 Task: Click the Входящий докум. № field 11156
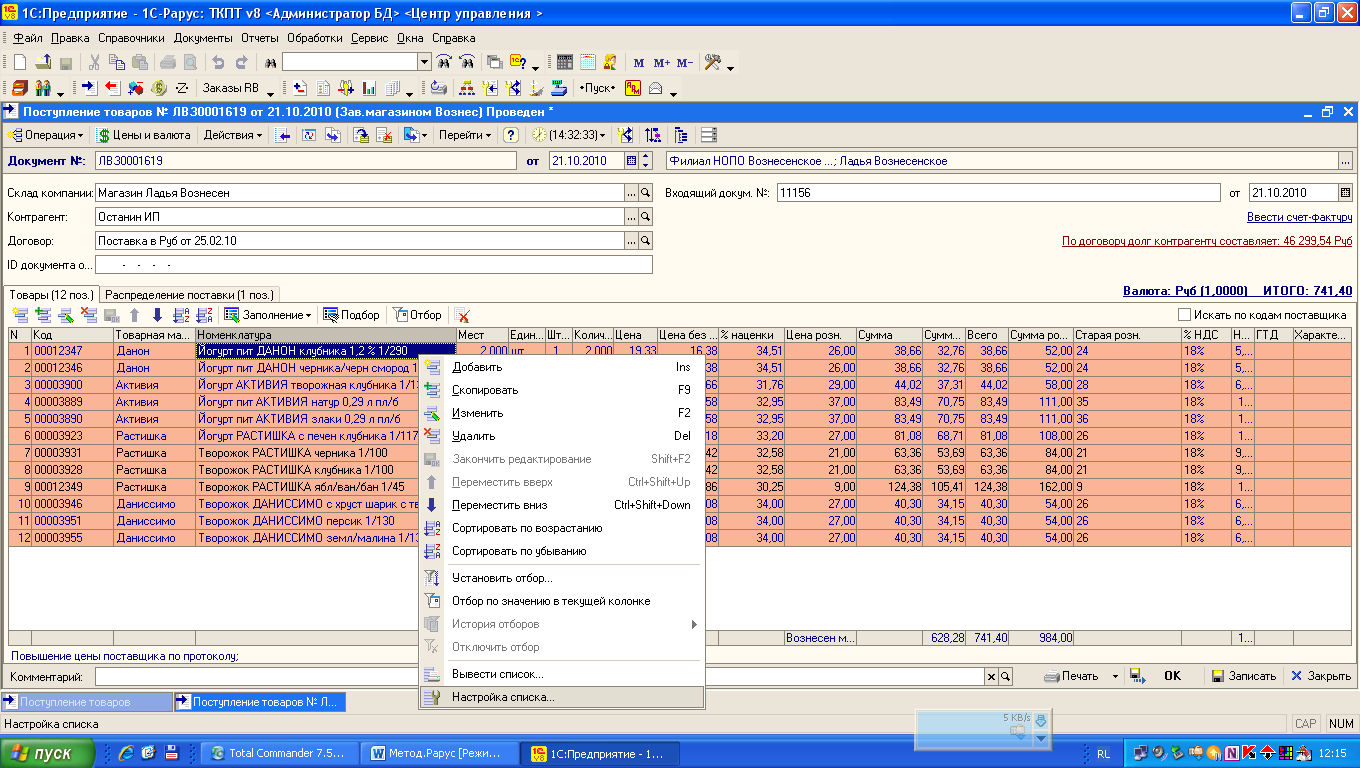[x=998, y=193]
